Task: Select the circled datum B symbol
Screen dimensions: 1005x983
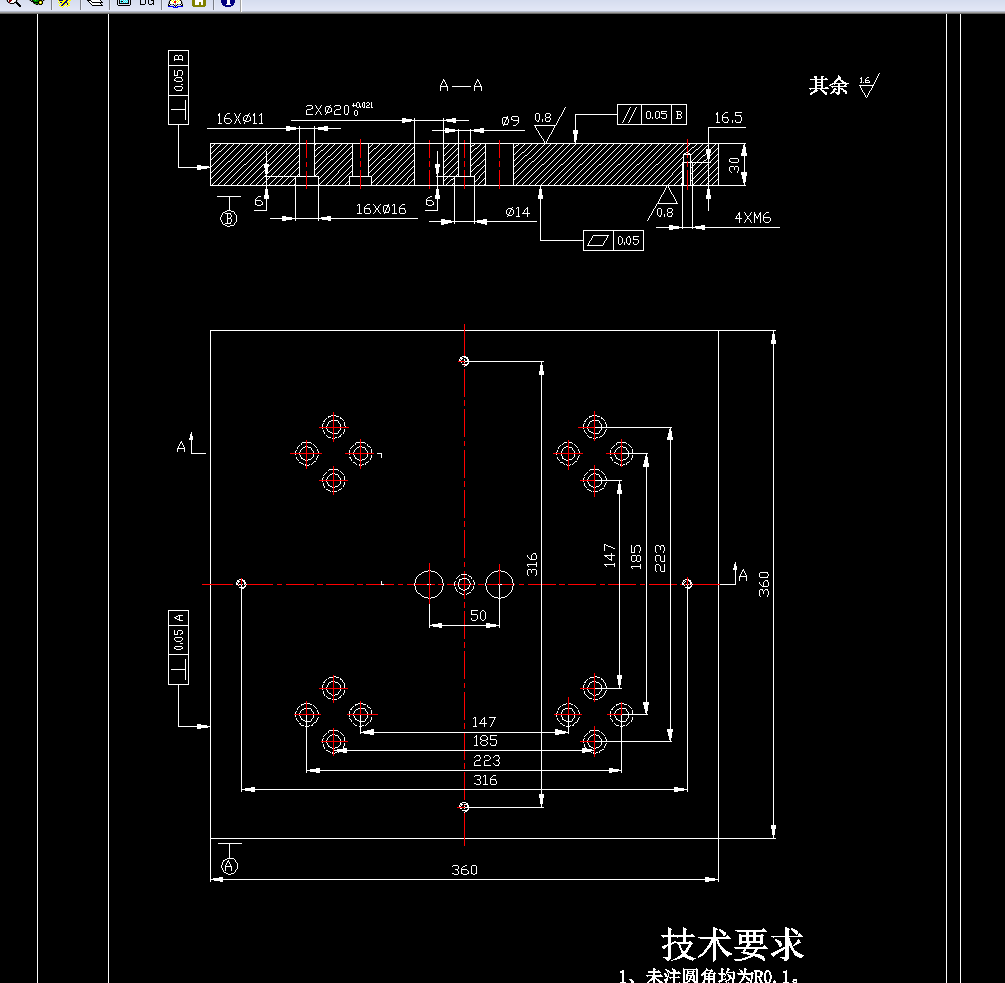Action: click(x=229, y=219)
